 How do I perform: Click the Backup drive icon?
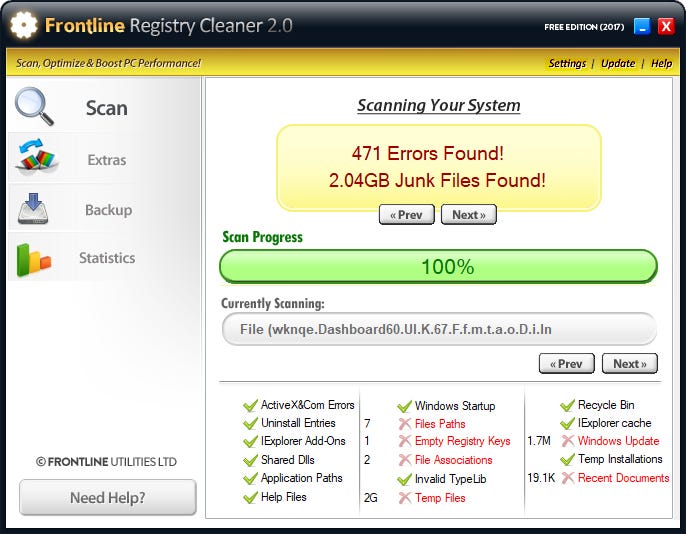coord(33,208)
